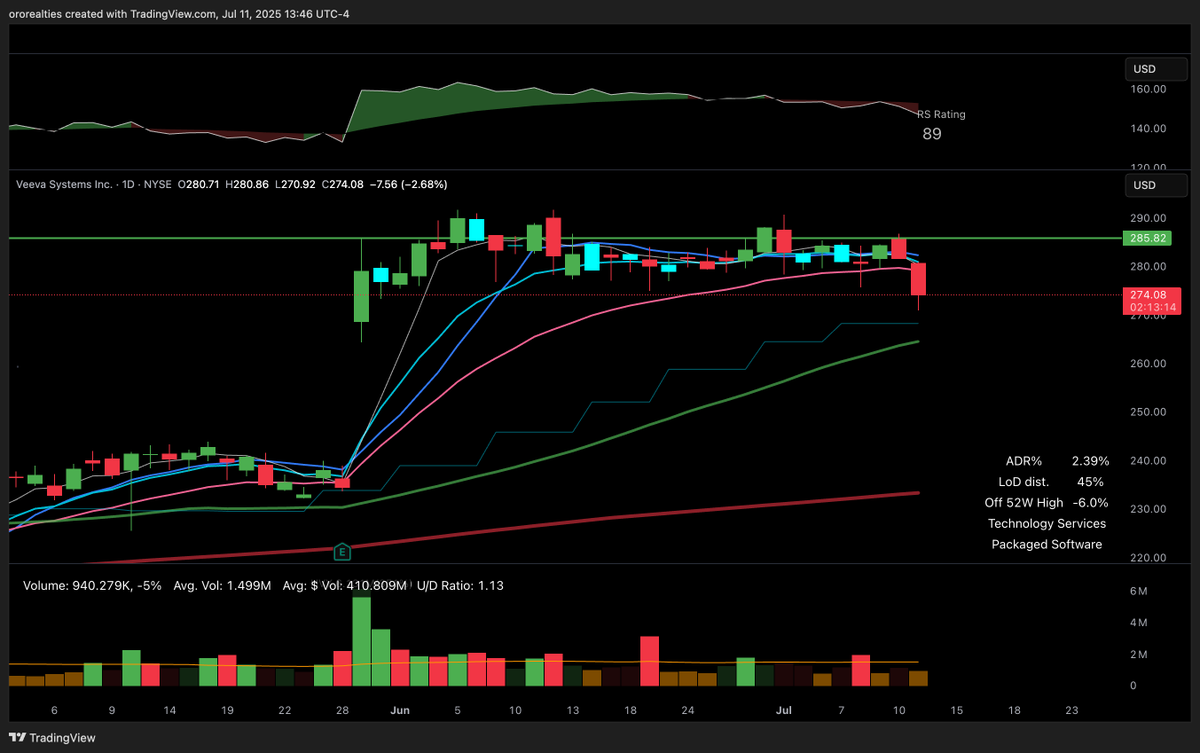
Task: Click the Technology Services sector text
Action: click(1047, 523)
